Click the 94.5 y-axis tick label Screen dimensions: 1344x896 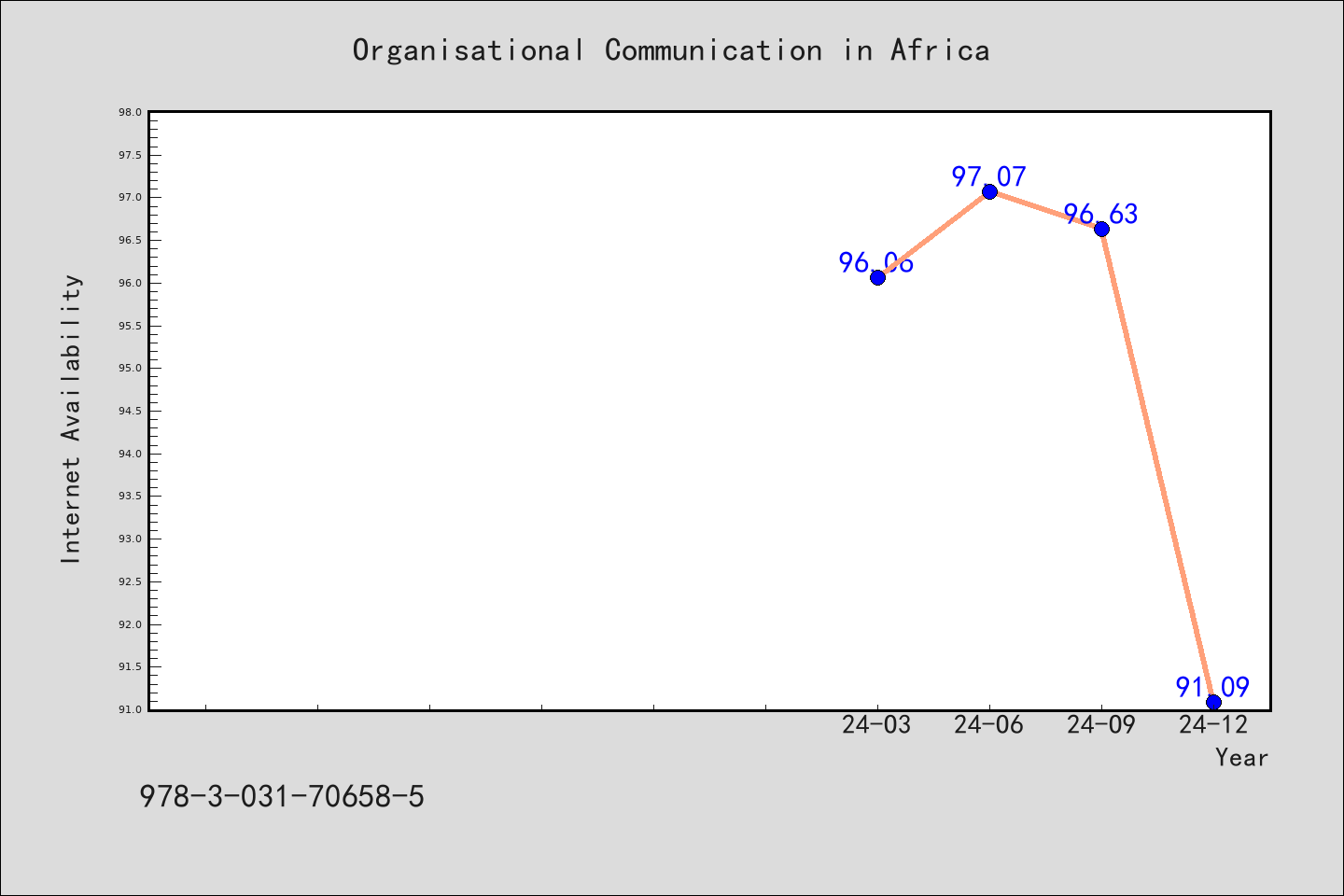click(130, 411)
